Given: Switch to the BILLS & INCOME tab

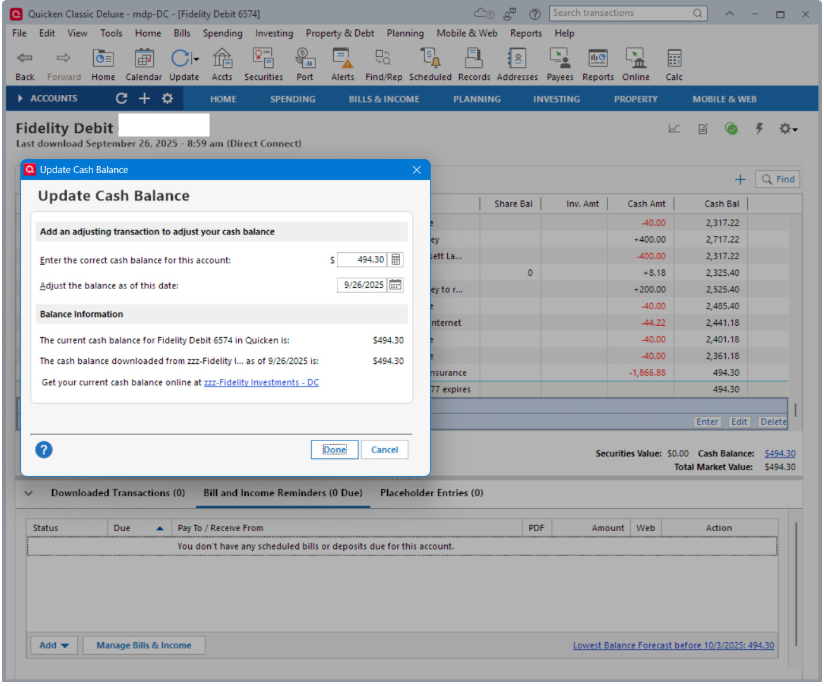Looking at the screenshot, I should (384, 99).
